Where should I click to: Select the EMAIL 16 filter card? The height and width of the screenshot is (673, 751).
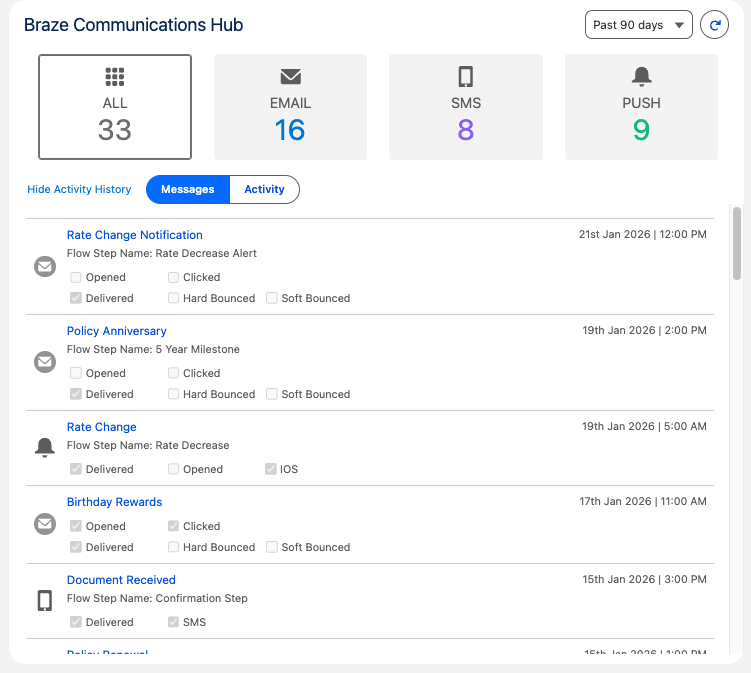(290, 107)
